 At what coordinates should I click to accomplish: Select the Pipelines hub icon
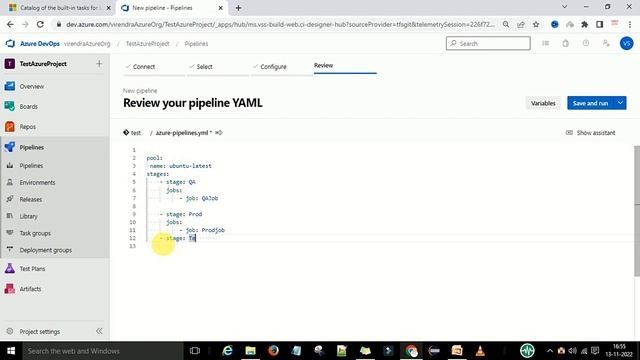click(10, 147)
